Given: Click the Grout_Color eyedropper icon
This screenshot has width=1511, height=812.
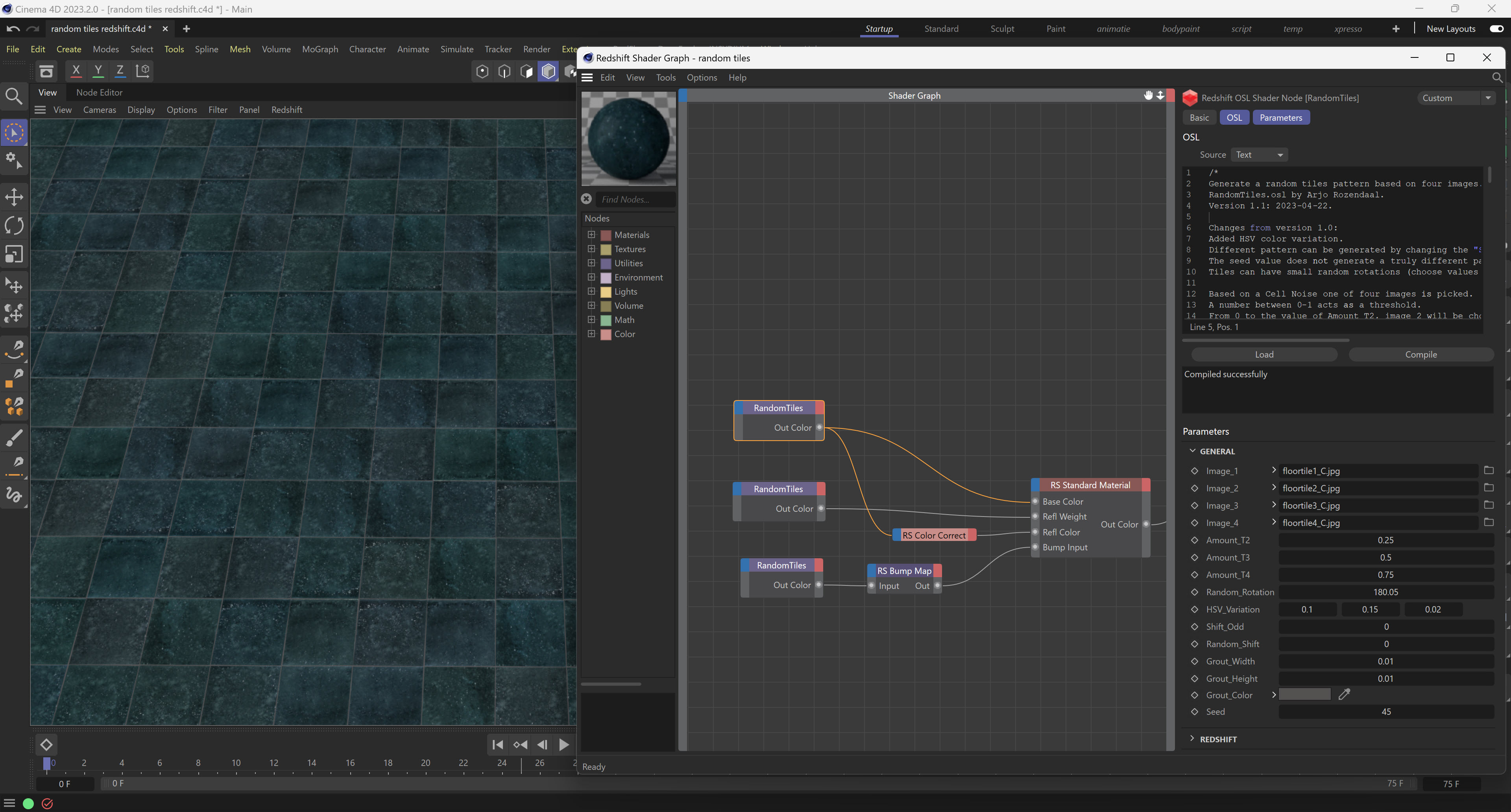Looking at the screenshot, I should (x=1345, y=695).
